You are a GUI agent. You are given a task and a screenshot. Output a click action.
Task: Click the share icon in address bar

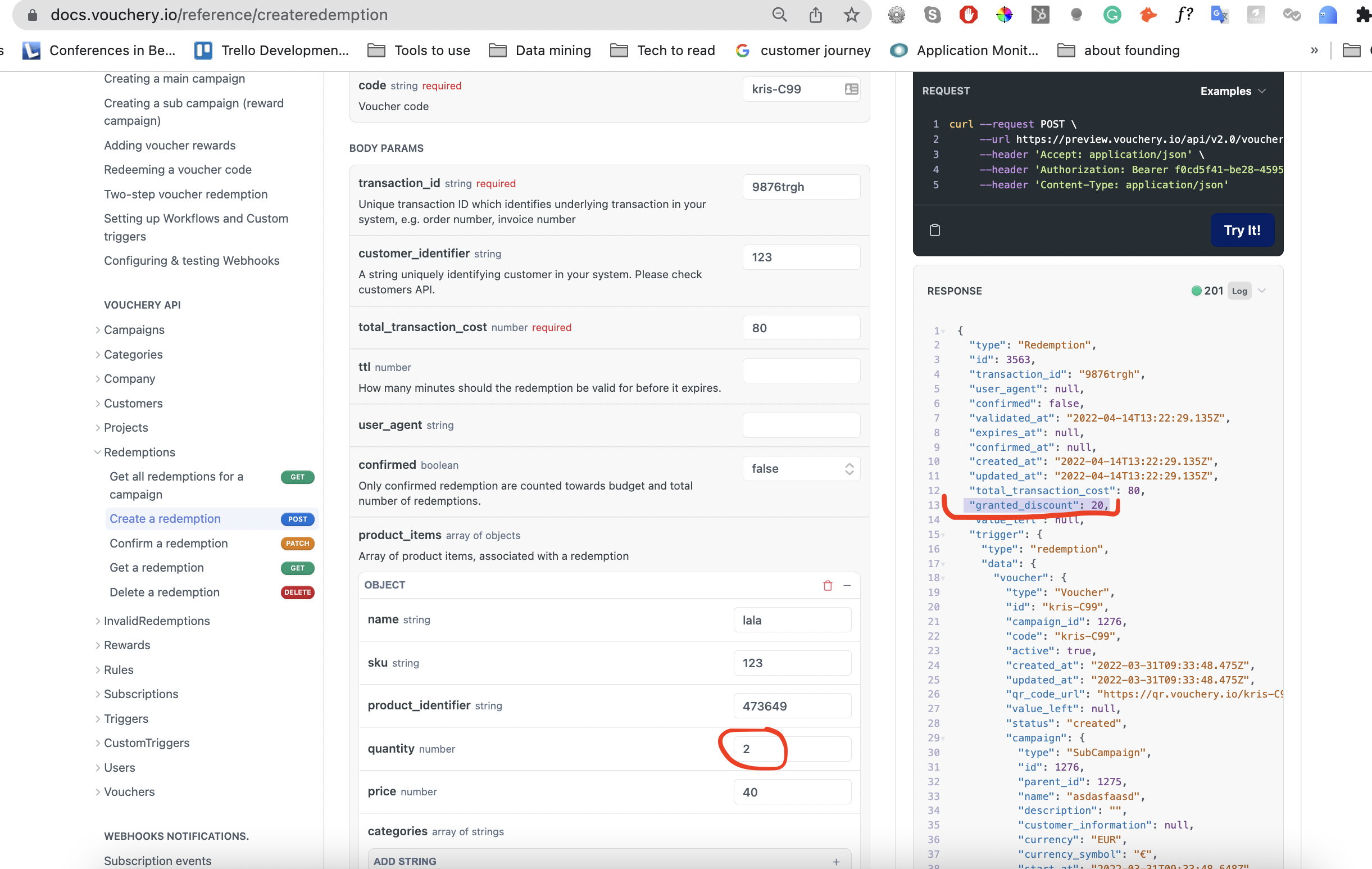815,15
